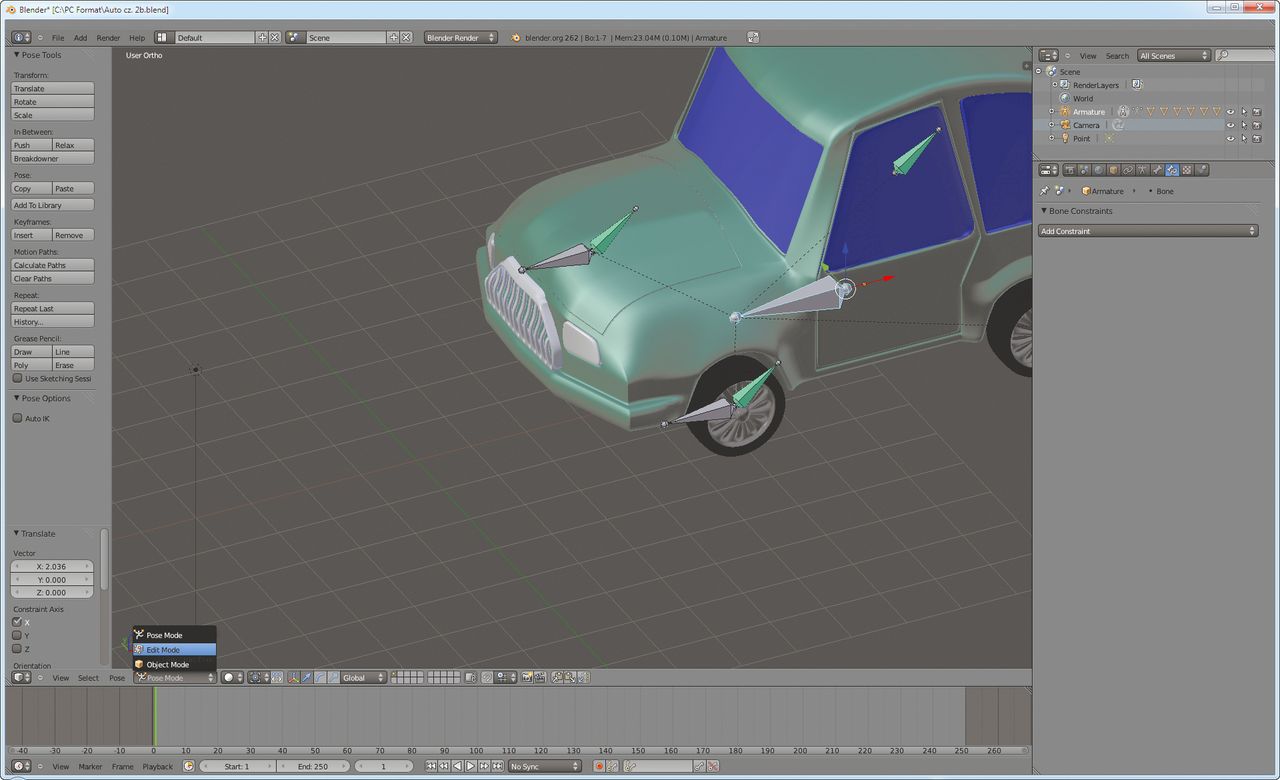Click the OpenGL render image camera icon
The width and height of the screenshot is (1280, 780).
(x=526, y=677)
